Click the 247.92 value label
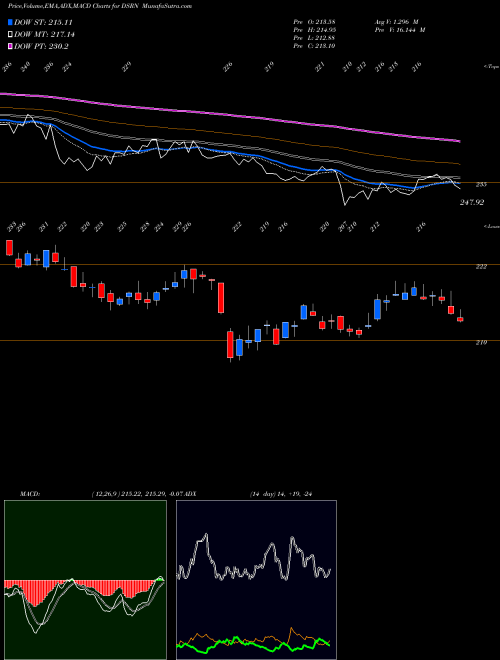The width and height of the screenshot is (500, 660). (472, 202)
